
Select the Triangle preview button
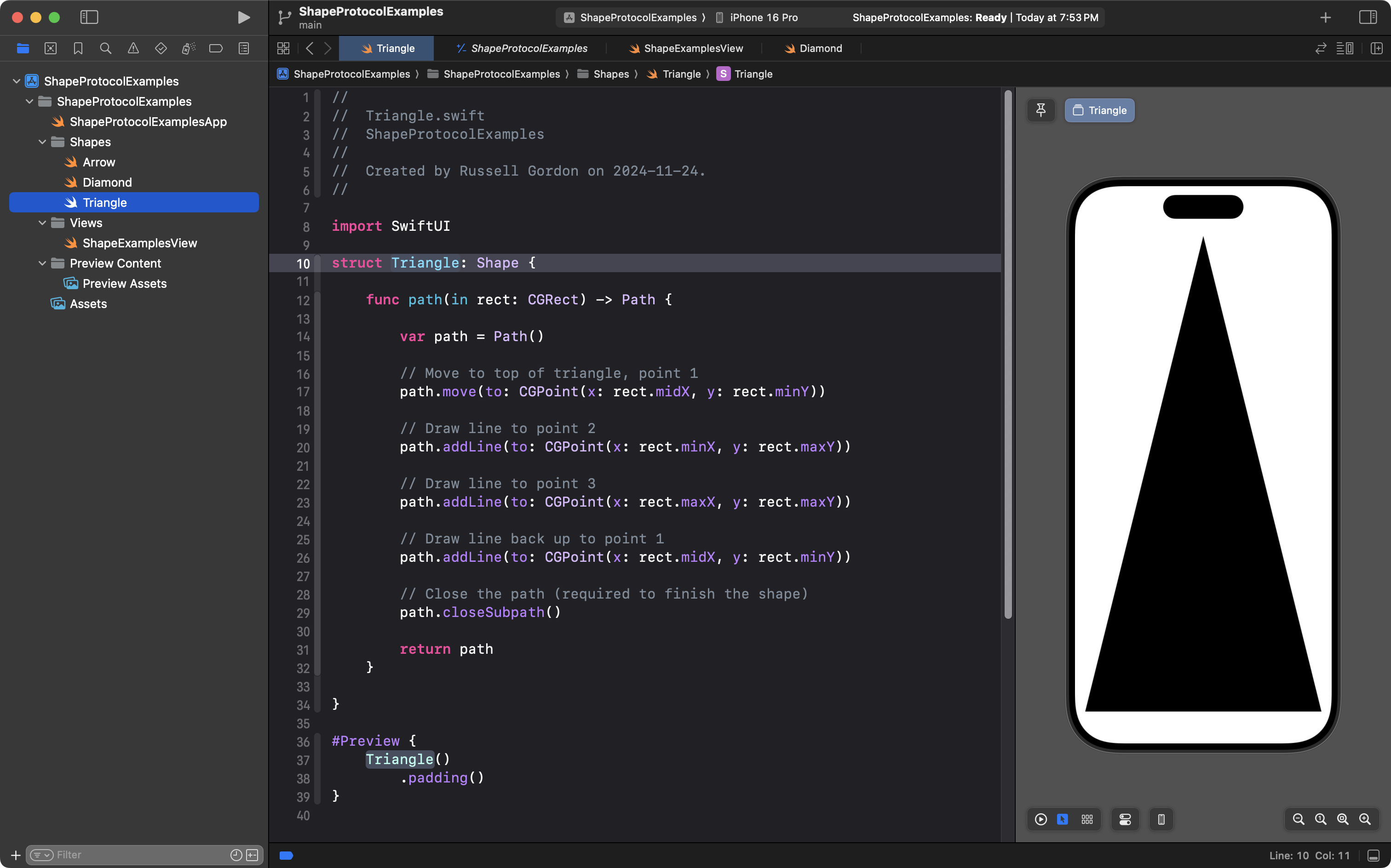[x=1099, y=109]
